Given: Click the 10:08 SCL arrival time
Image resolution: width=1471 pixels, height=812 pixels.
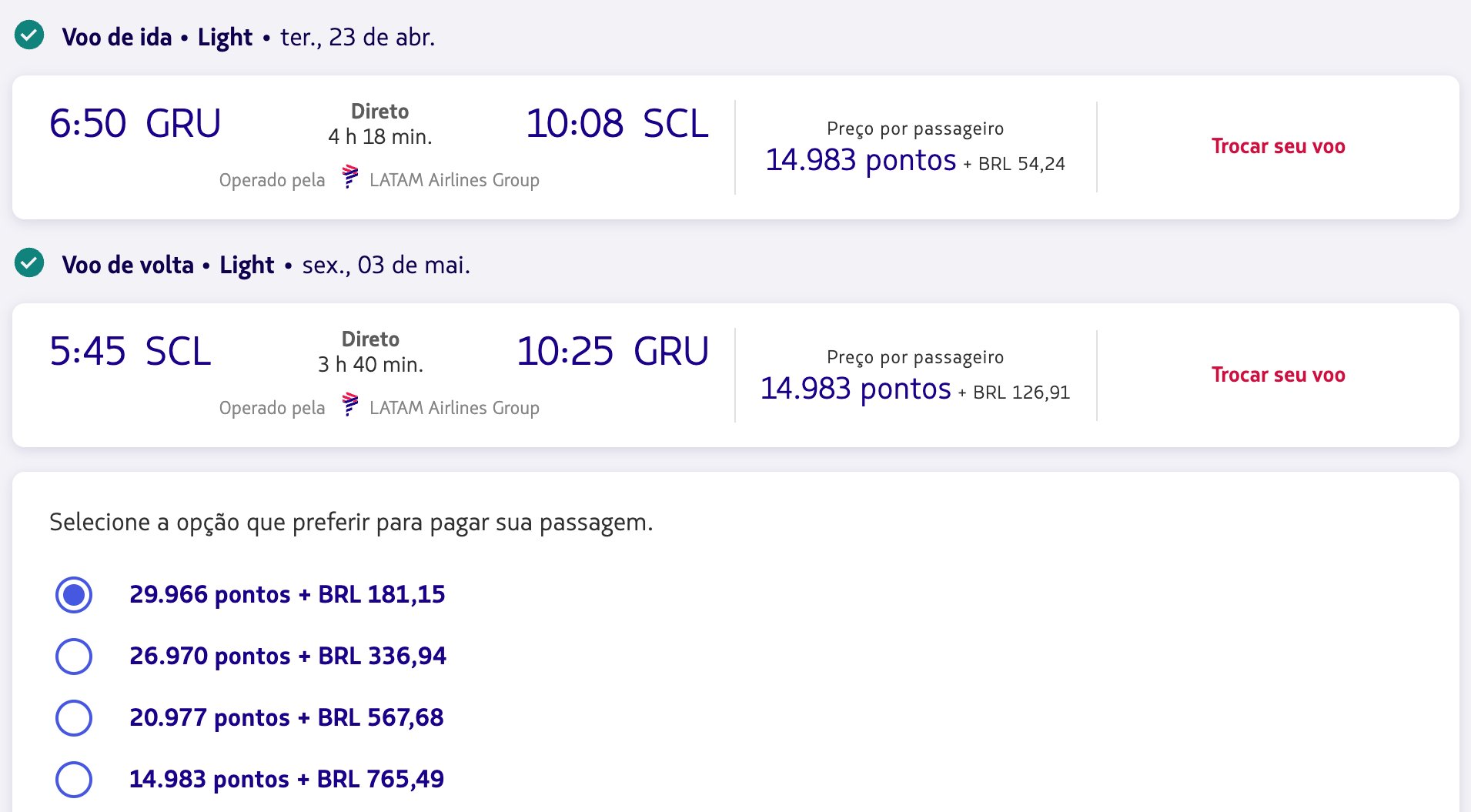Looking at the screenshot, I should 617,123.
